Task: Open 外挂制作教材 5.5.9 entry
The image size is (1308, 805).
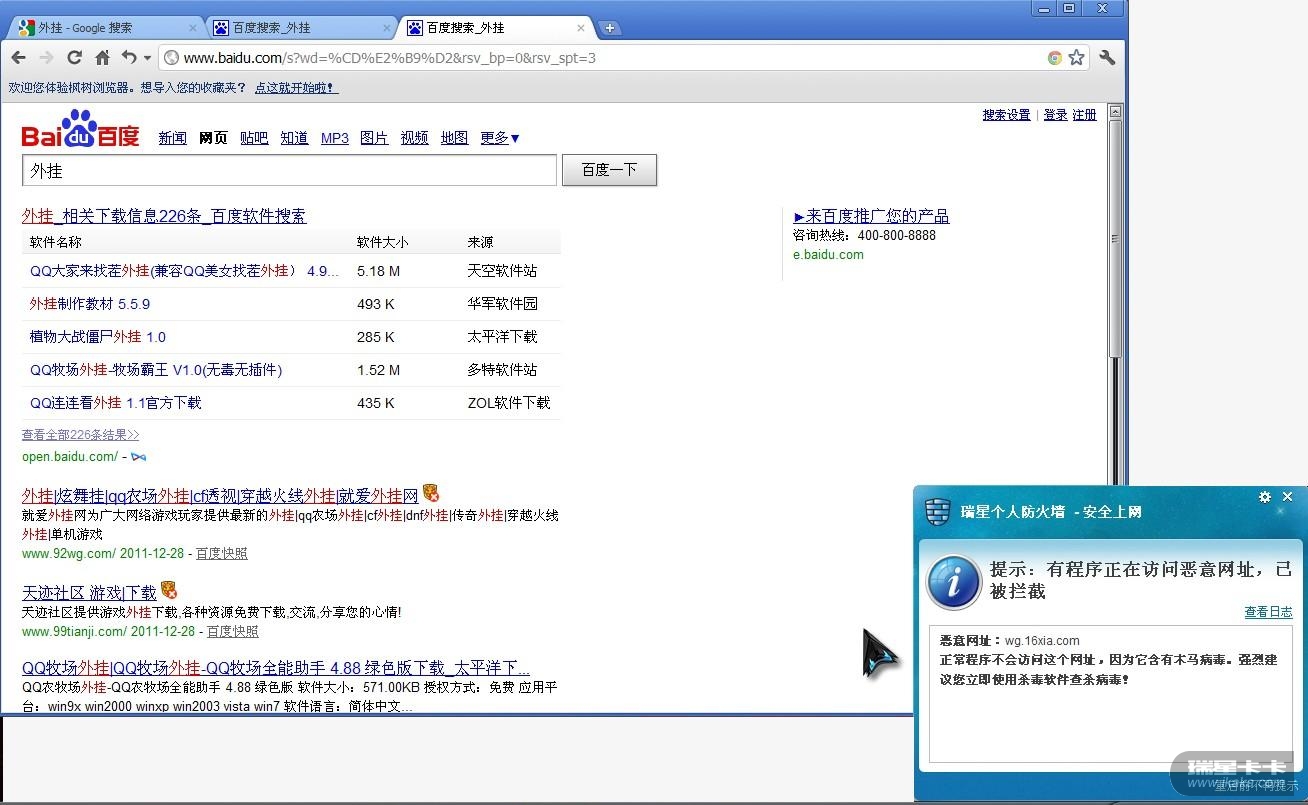Action: point(90,304)
